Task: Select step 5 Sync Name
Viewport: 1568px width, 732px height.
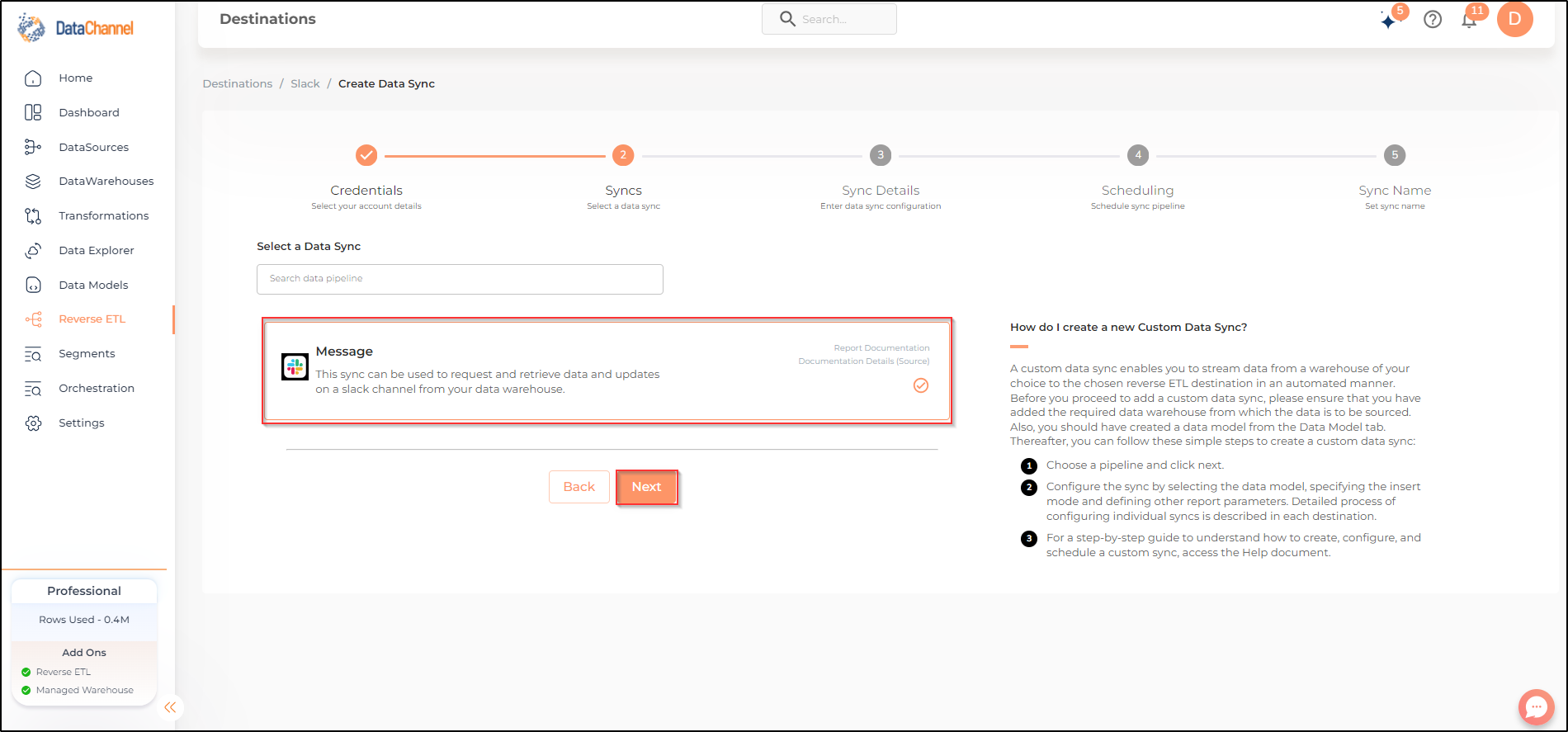Action: click(1395, 155)
